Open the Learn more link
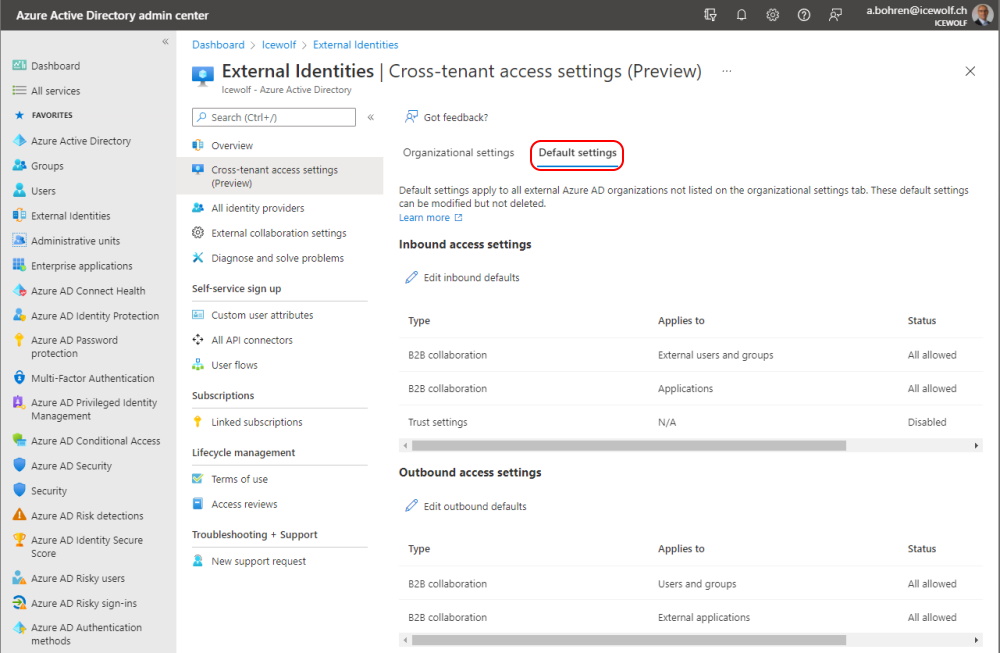Viewport: 1000px width, 653px height. click(x=430, y=217)
